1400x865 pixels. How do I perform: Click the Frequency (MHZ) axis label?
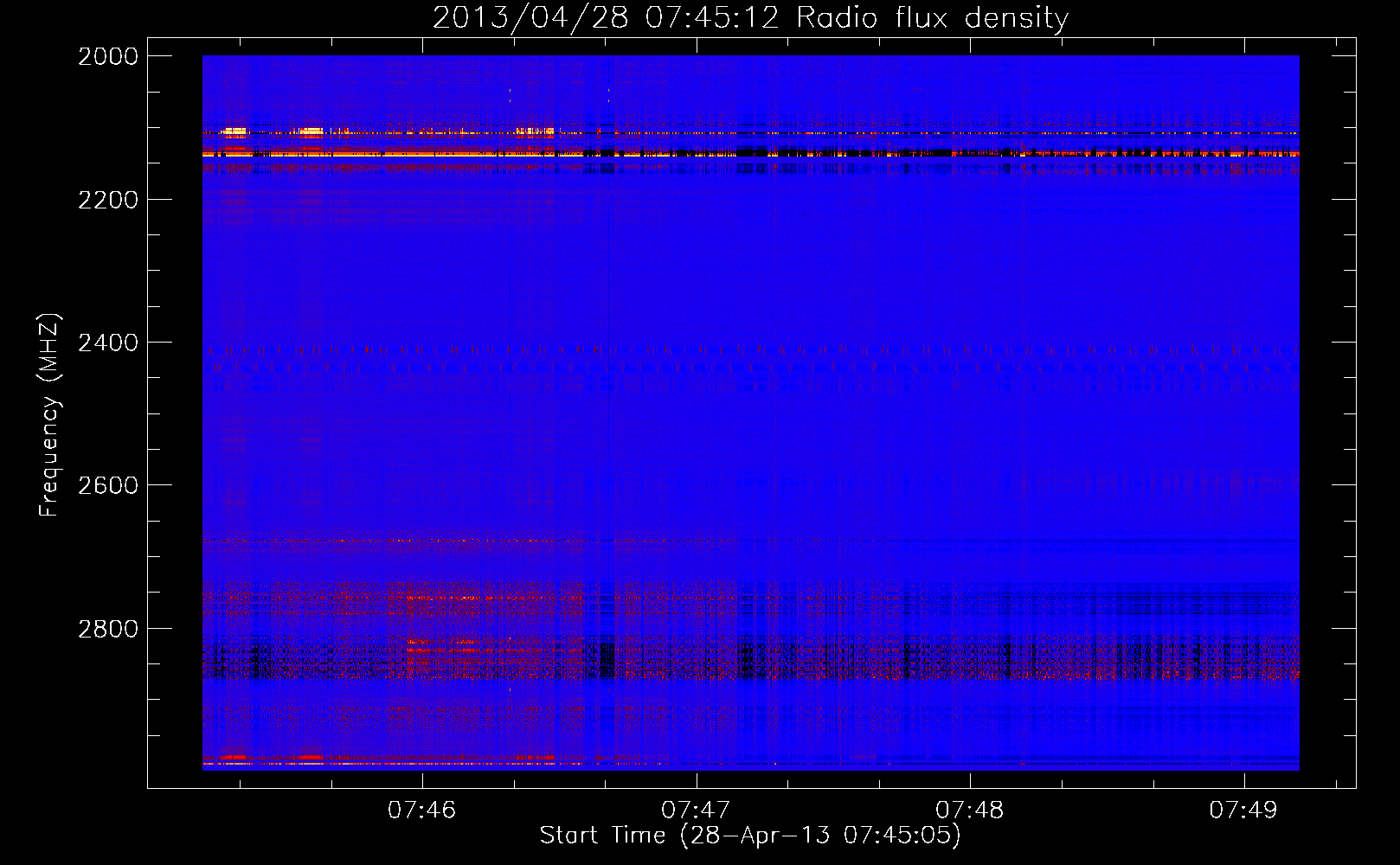(x=49, y=415)
